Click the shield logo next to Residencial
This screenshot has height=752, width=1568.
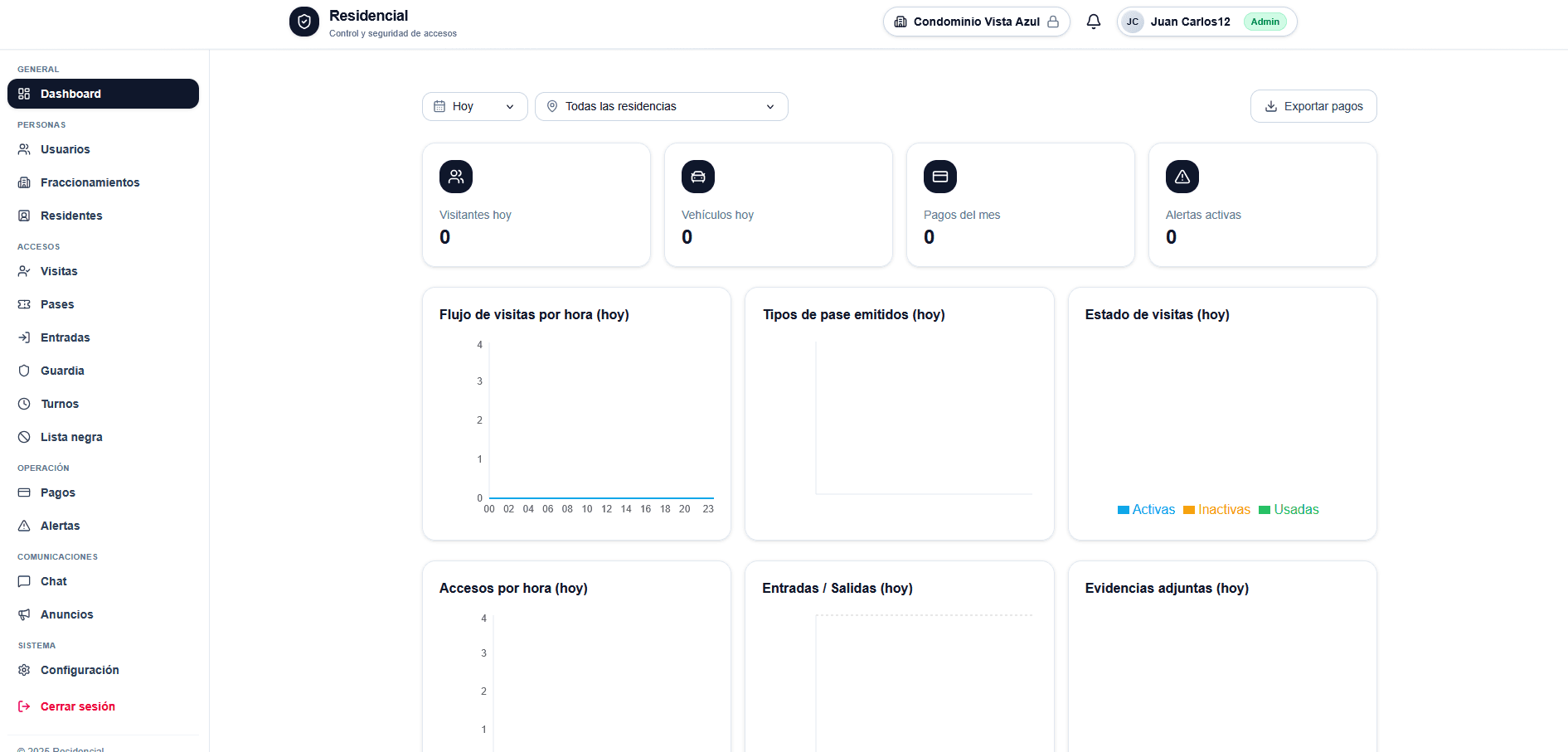pos(304,22)
